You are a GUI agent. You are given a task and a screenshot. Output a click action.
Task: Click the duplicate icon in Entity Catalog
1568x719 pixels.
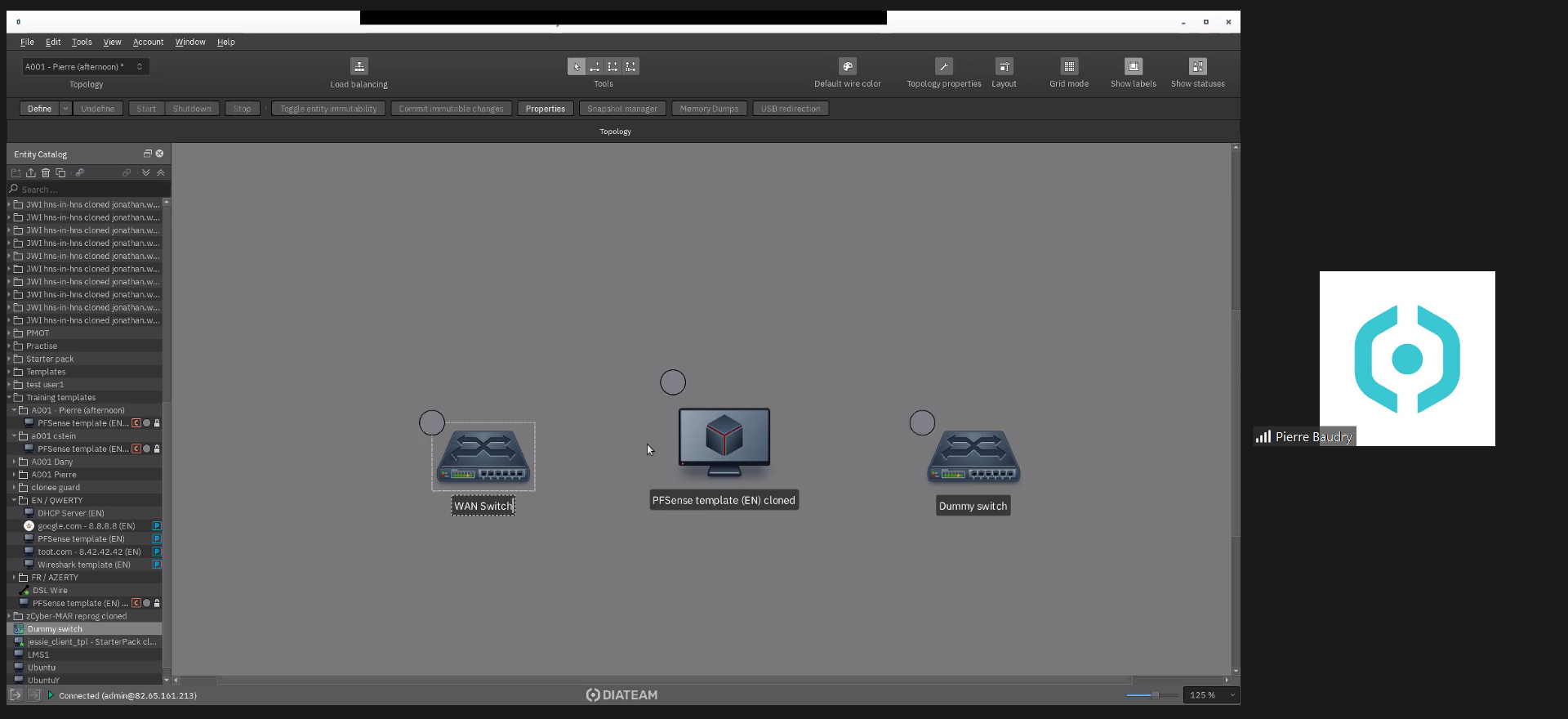[x=60, y=173]
